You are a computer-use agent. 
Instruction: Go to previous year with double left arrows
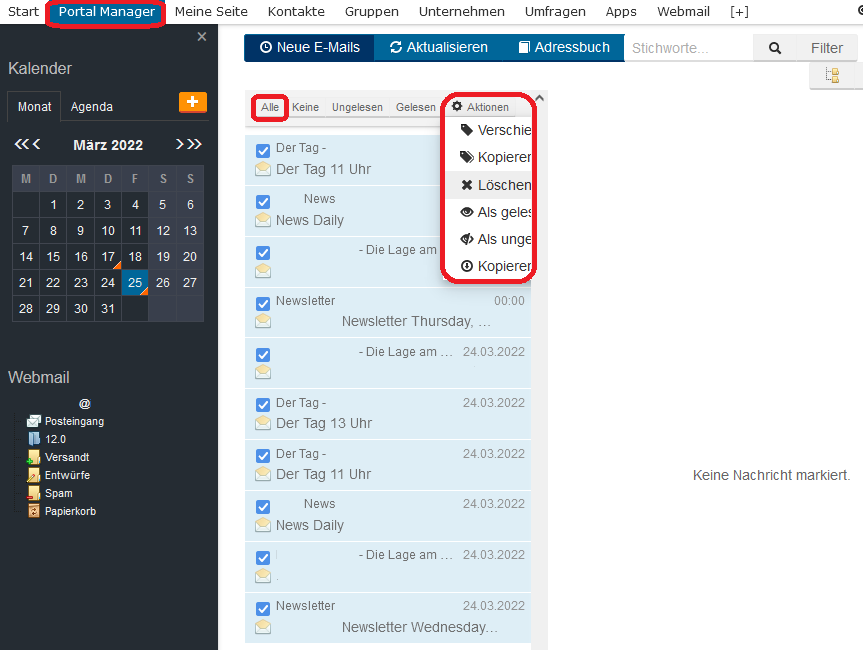(x=21, y=144)
